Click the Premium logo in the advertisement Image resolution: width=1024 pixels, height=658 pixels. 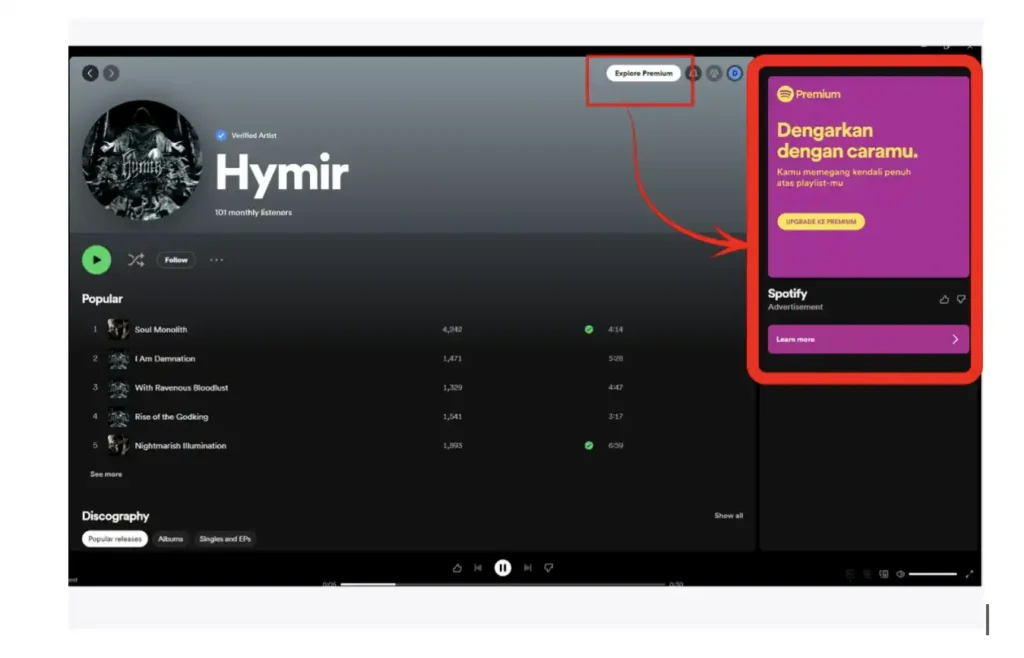808,94
